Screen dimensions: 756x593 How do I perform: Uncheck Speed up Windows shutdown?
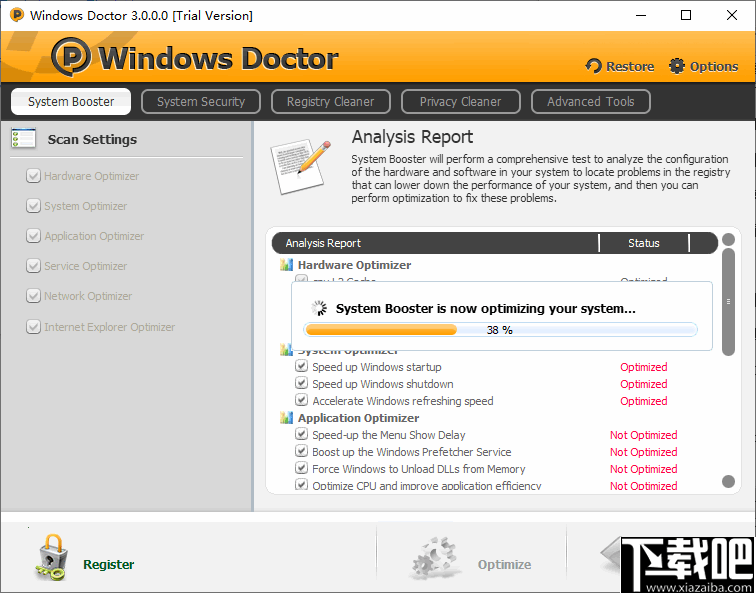pyautogui.click(x=301, y=383)
